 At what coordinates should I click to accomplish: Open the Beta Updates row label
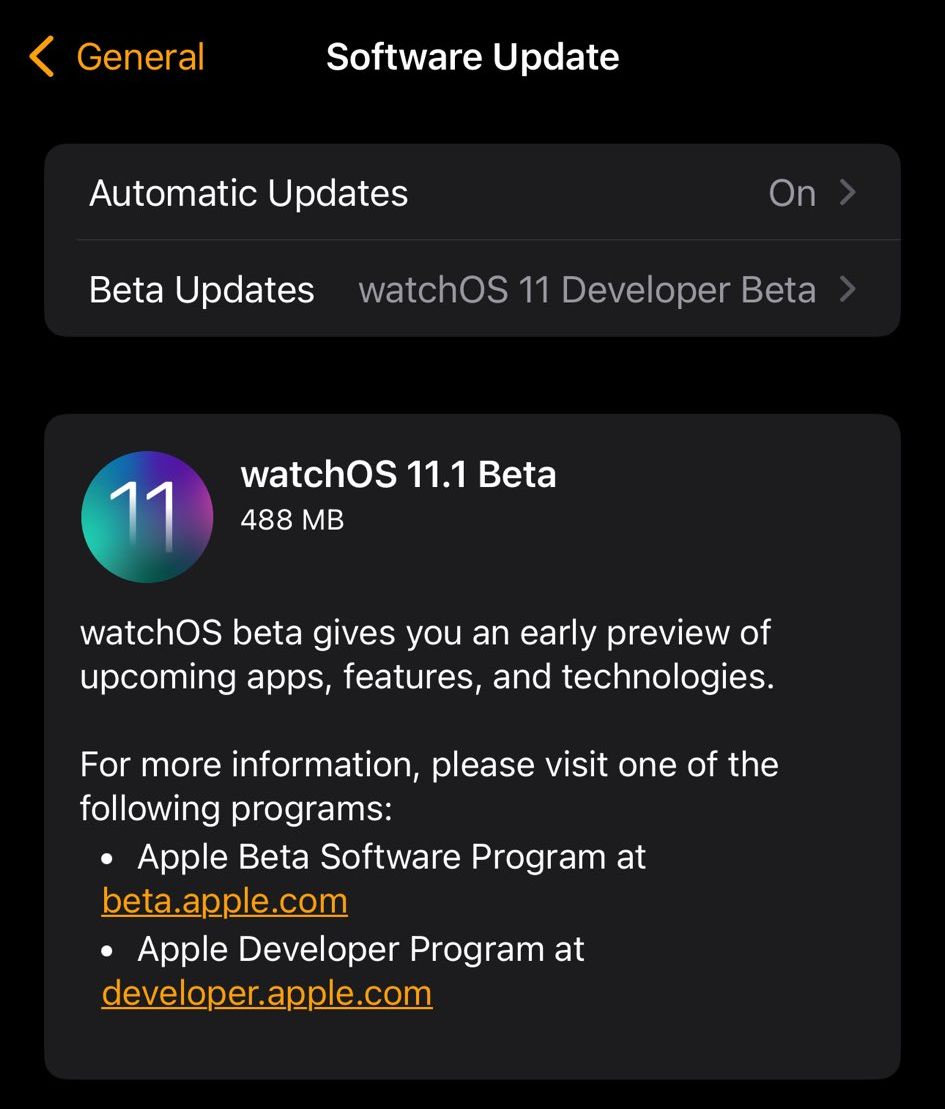click(202, 290)
